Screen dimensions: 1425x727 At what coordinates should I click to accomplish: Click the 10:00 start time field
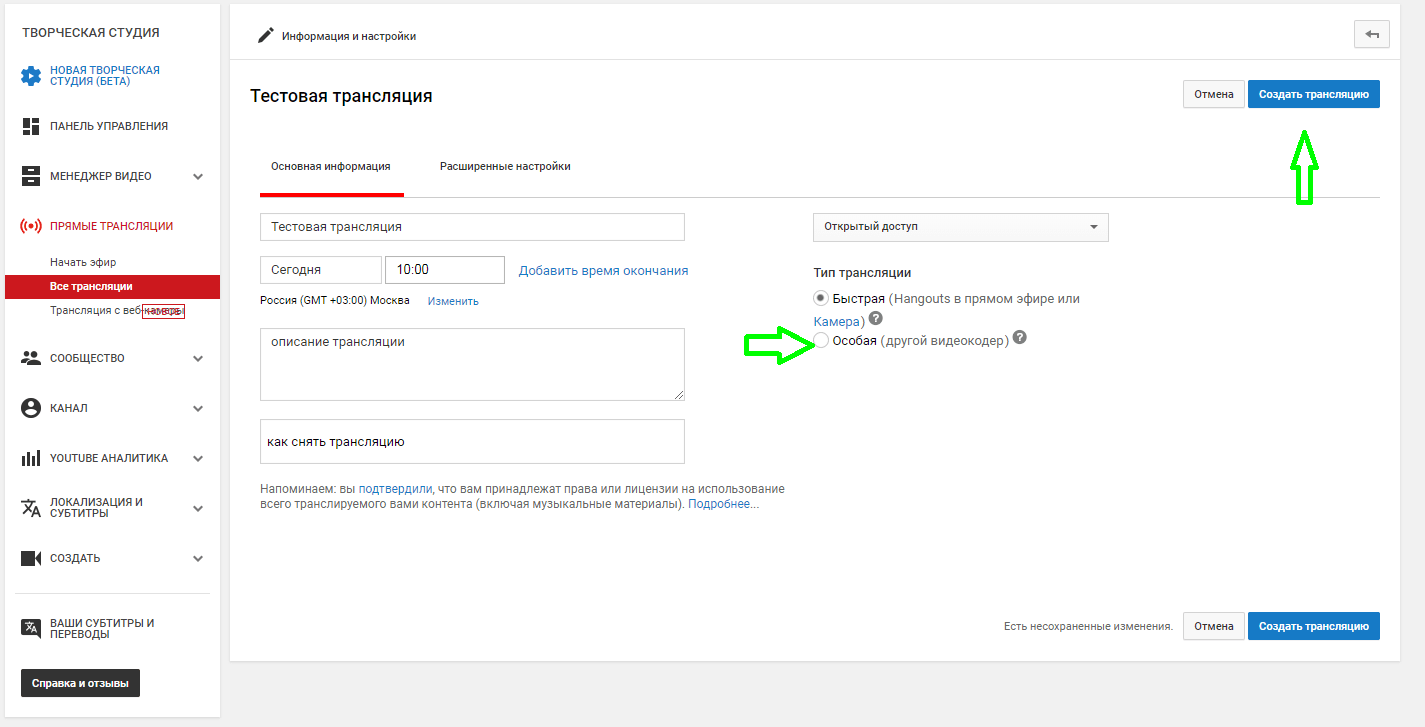[445, 270]
